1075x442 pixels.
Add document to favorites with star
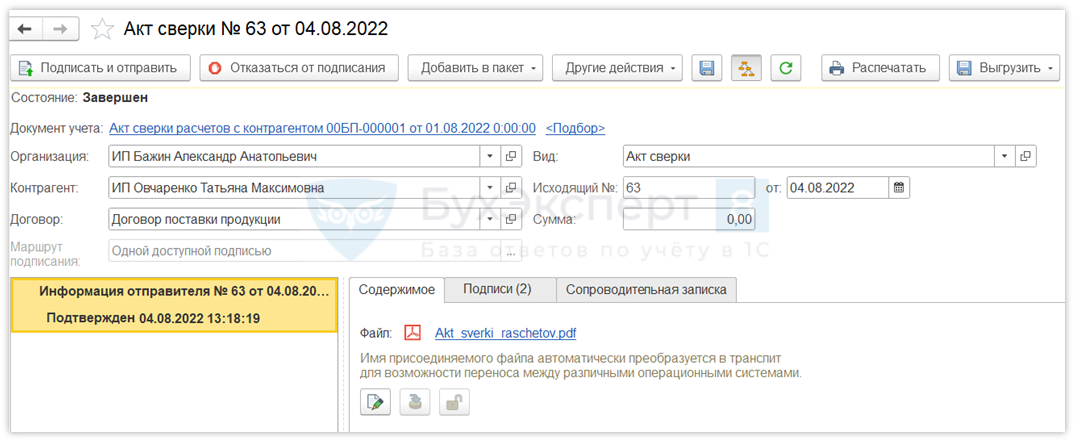(x=102, y=29)
